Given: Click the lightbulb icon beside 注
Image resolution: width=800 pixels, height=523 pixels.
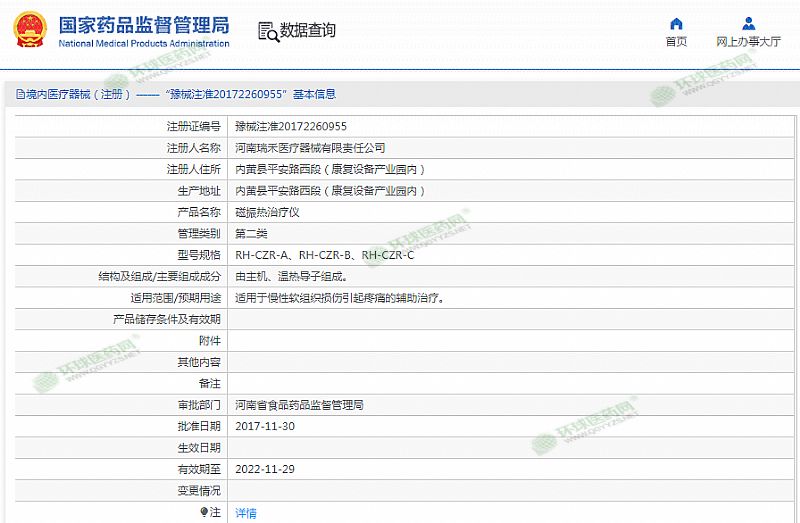Looking at the screenshot, I should pyautogui.click(x=204, y=512).
